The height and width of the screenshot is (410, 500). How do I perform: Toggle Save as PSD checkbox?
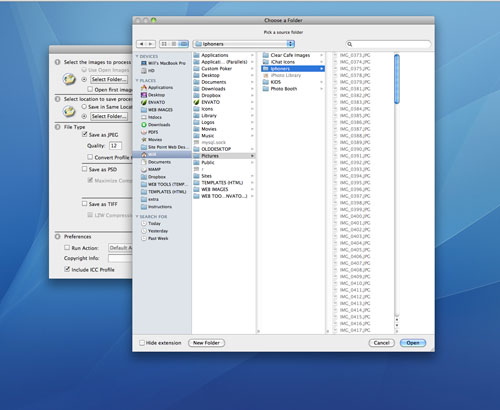[85, 169]
